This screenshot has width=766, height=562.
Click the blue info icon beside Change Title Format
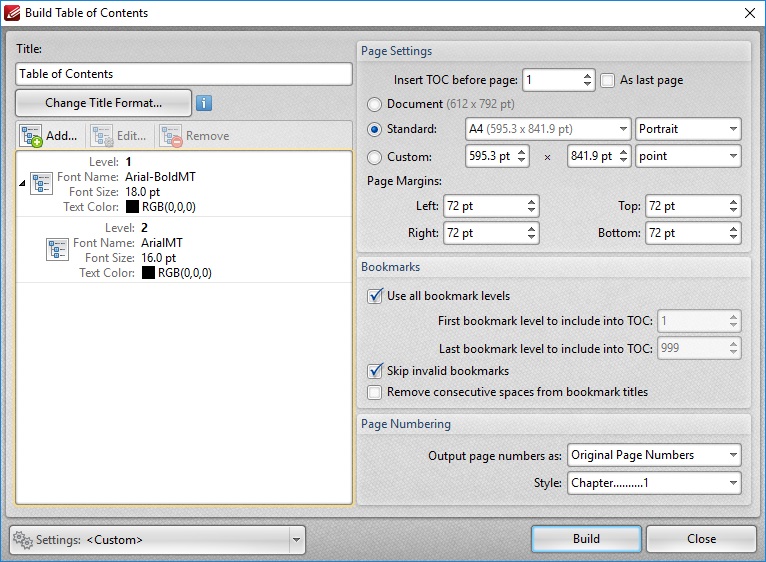point(204,103)
